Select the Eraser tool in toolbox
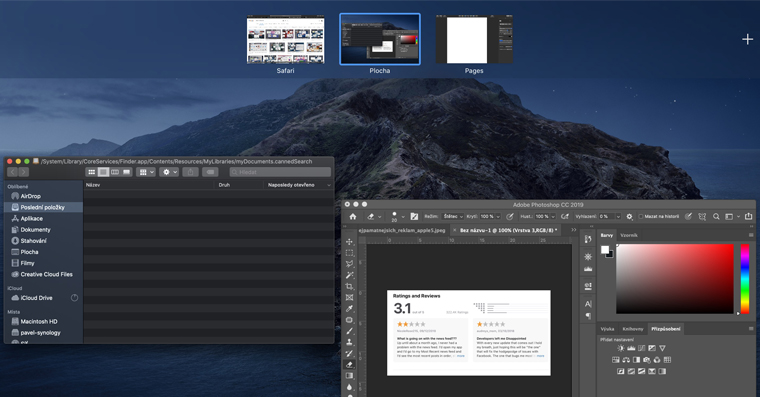The image size is (760, 397). [349, 364]
